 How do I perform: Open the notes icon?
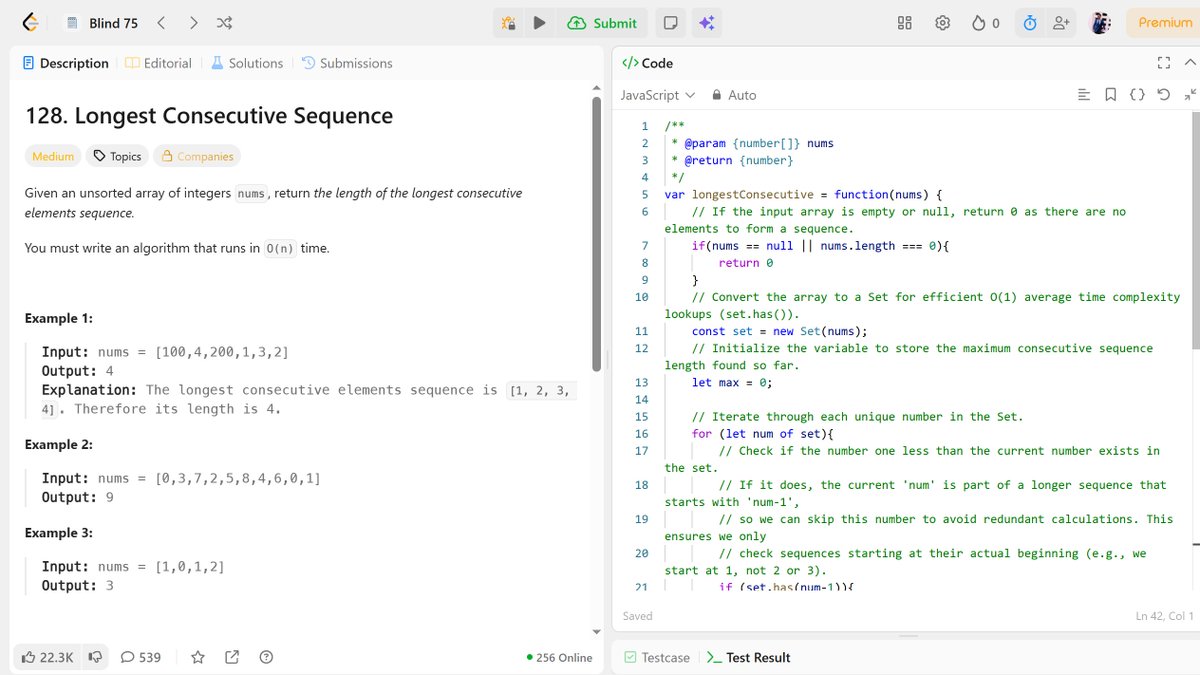point(671,23)
